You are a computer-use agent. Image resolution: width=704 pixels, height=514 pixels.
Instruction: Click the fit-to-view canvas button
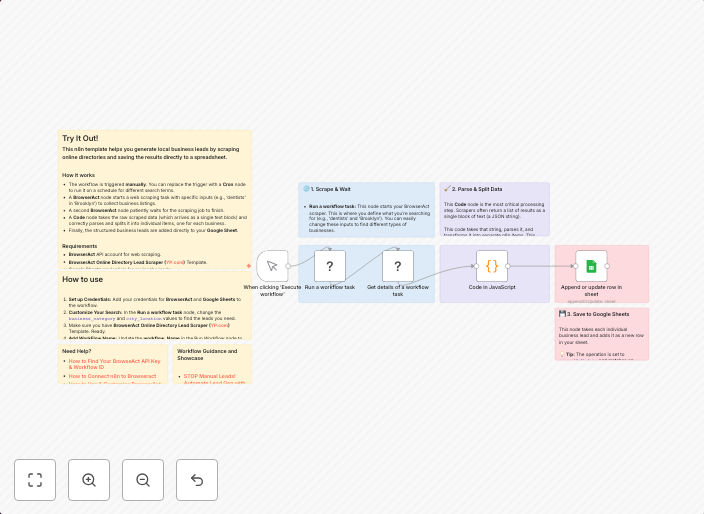point(35,480)
